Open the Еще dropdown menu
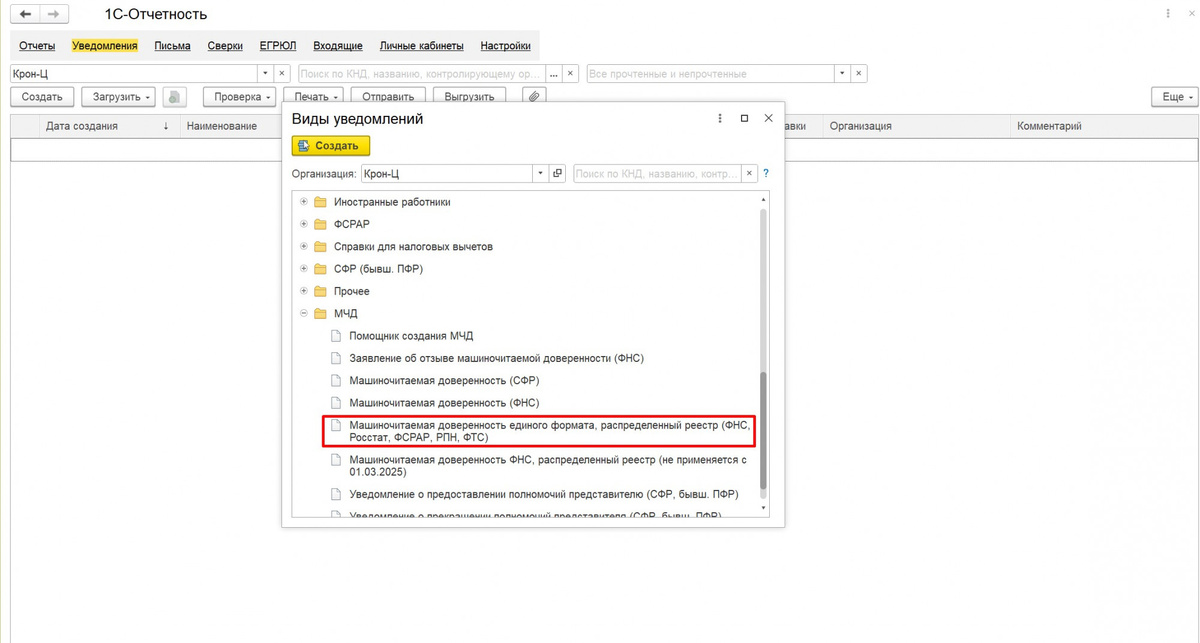Screen dimensions: 1200x643 click(1174, 97)
